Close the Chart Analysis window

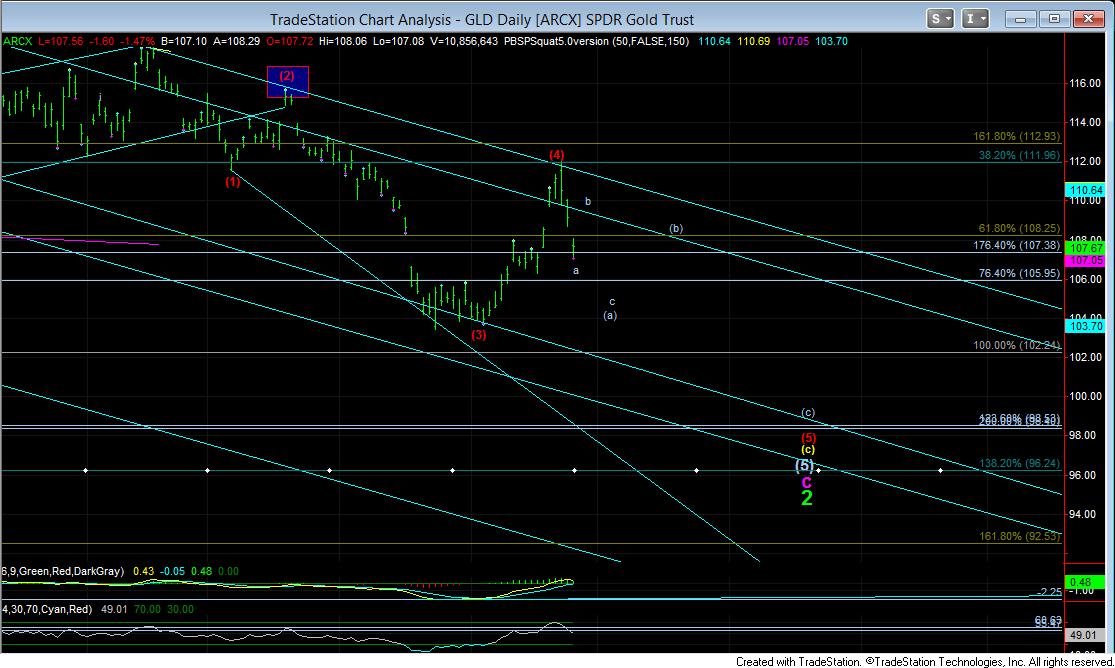pos(1088,19)
